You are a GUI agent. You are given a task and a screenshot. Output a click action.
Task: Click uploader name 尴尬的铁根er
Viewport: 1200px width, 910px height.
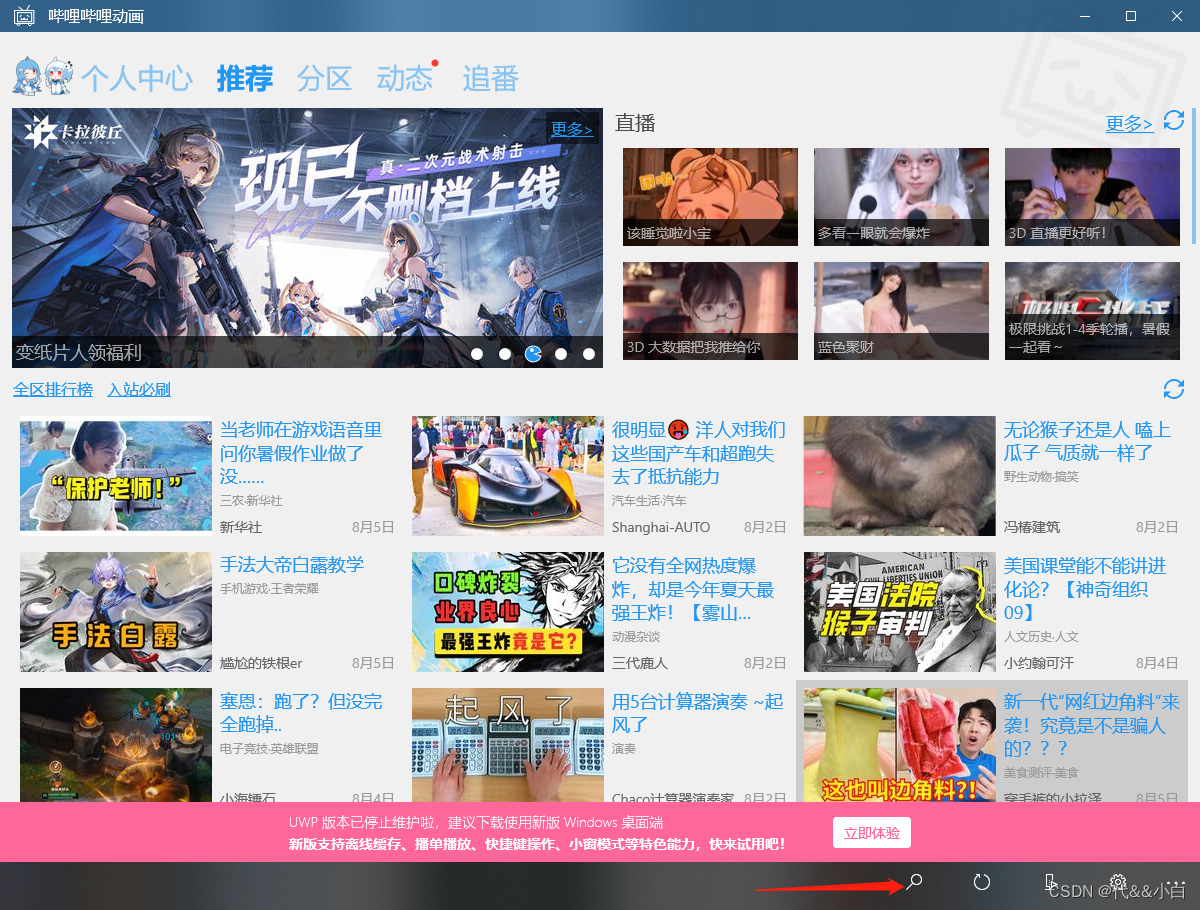click(261, 663)
